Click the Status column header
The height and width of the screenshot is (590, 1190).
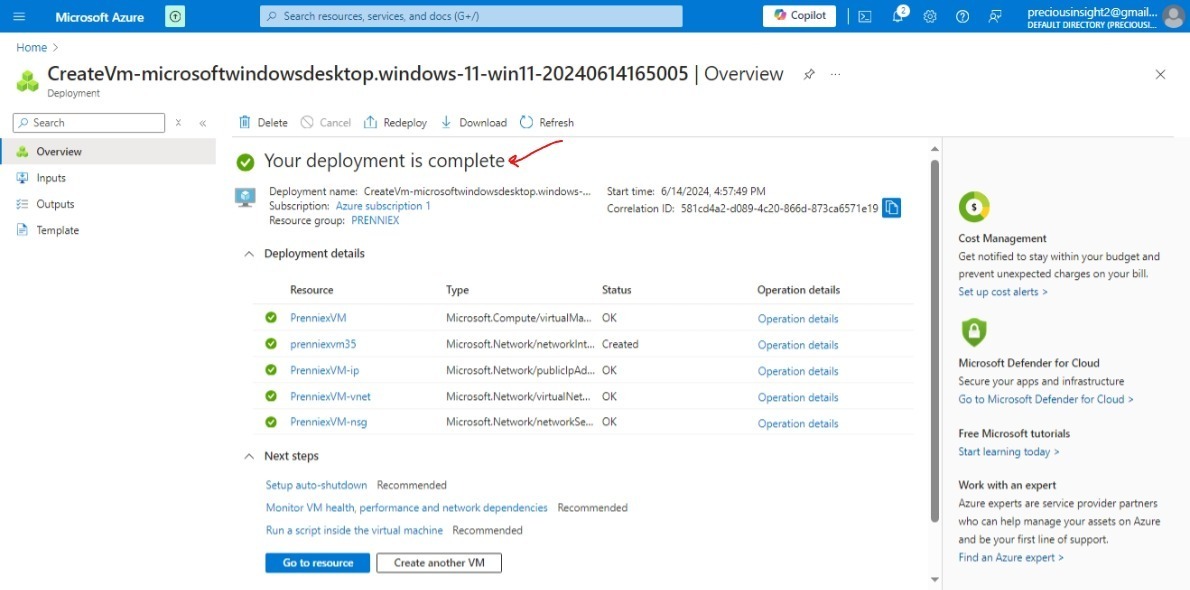616,290
